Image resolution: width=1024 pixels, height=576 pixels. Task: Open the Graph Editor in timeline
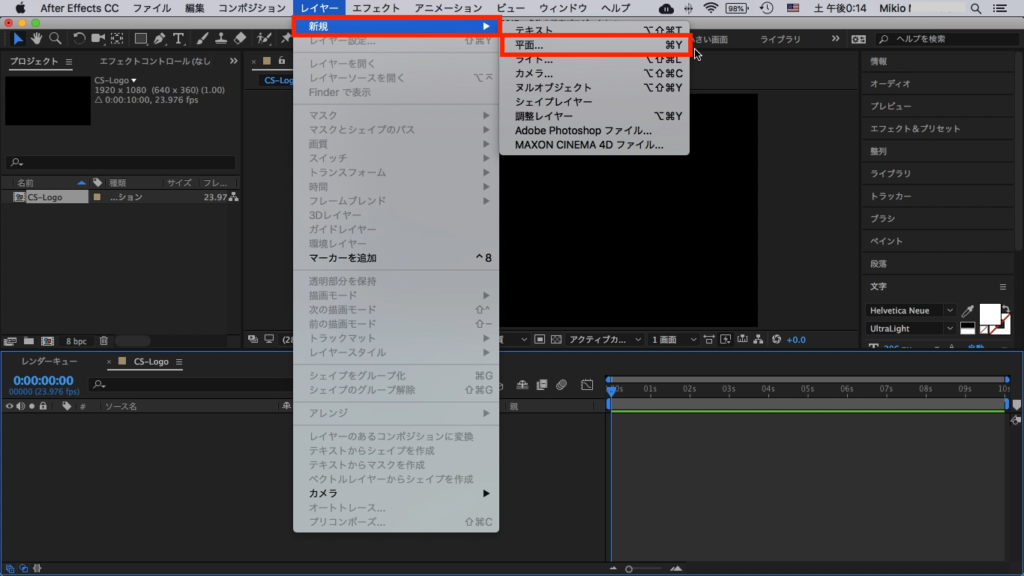pos(587,385)
